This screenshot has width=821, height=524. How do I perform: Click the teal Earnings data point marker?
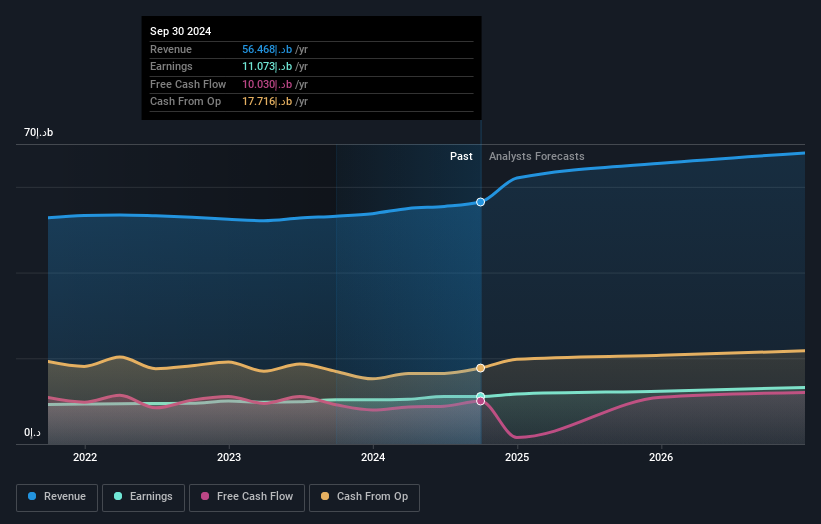click(480, 396)
